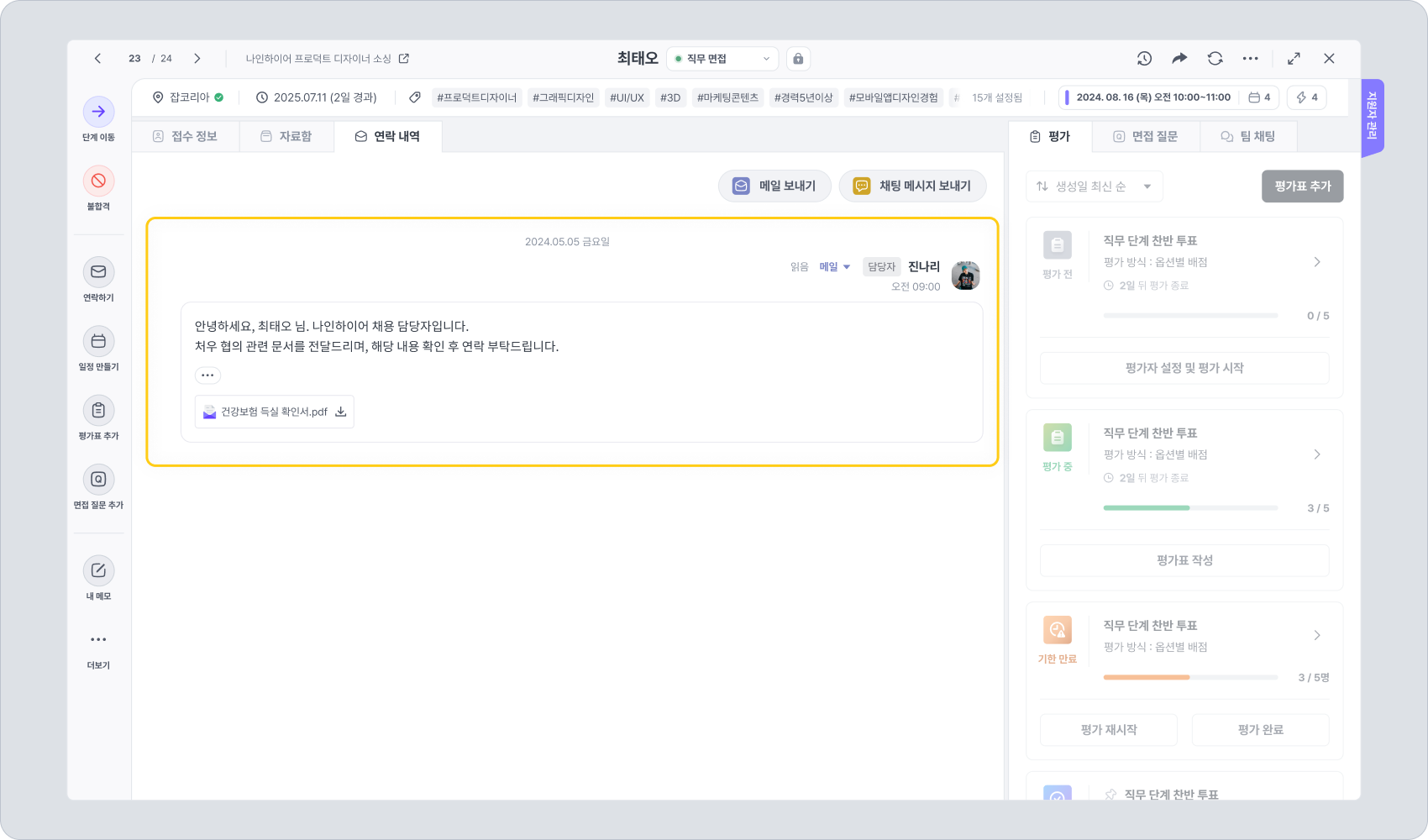Click the #모바일앱디자인경험 tag
This screenshot has width=1428, height=840.
tap(894, 97)
